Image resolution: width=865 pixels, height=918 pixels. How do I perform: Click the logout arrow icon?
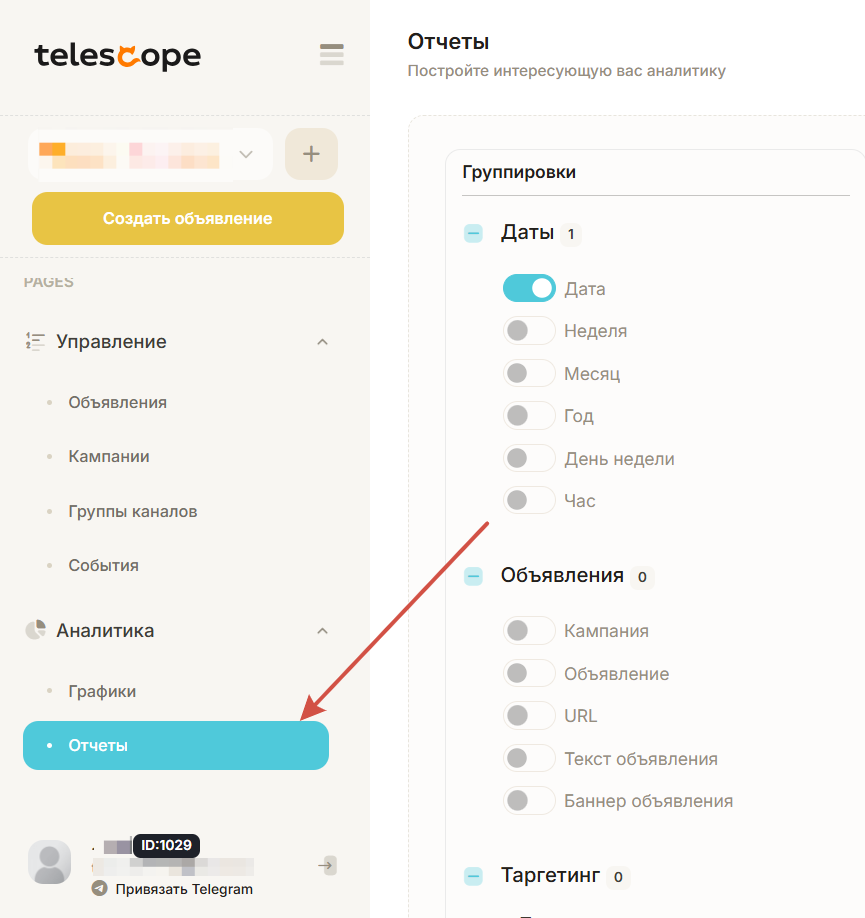[x=327, y=865]
